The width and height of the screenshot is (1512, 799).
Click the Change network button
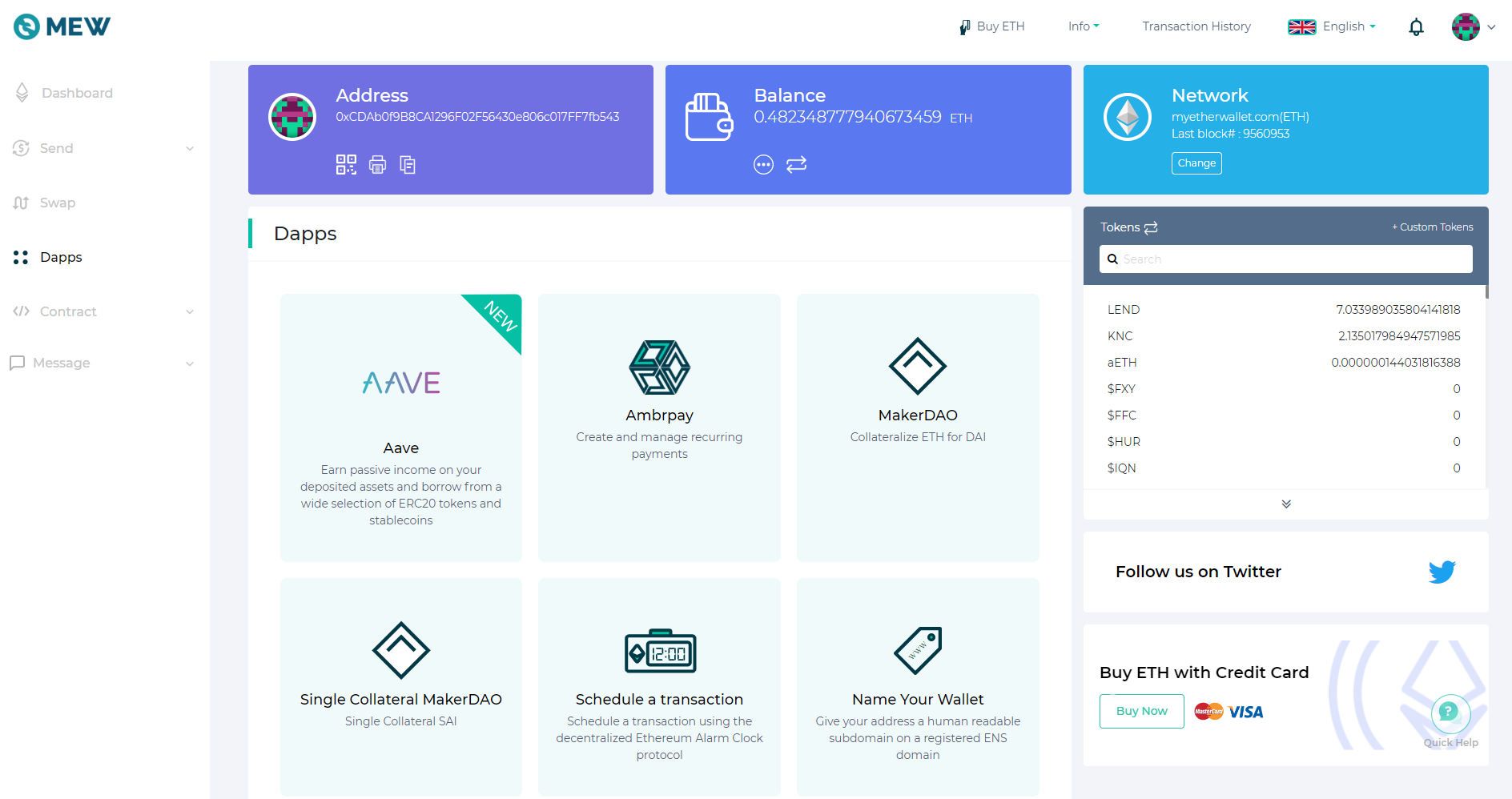1196,163
